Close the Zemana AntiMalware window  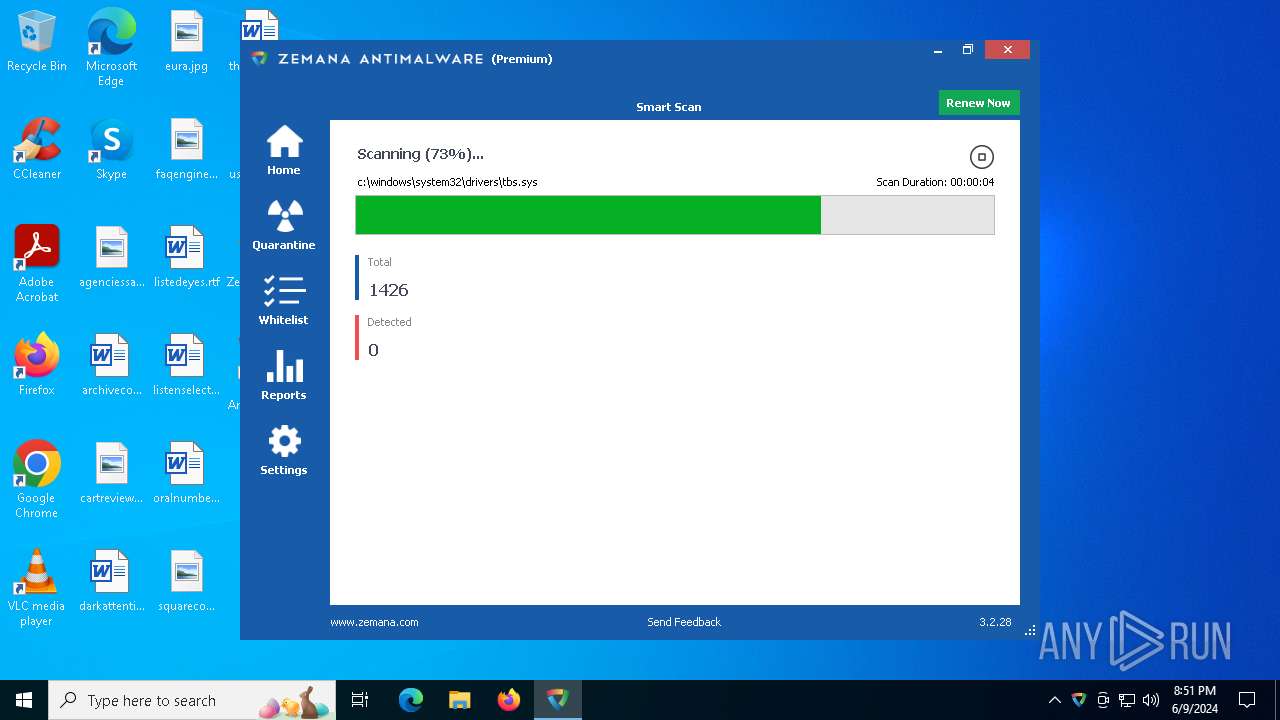click(1007, 50)
